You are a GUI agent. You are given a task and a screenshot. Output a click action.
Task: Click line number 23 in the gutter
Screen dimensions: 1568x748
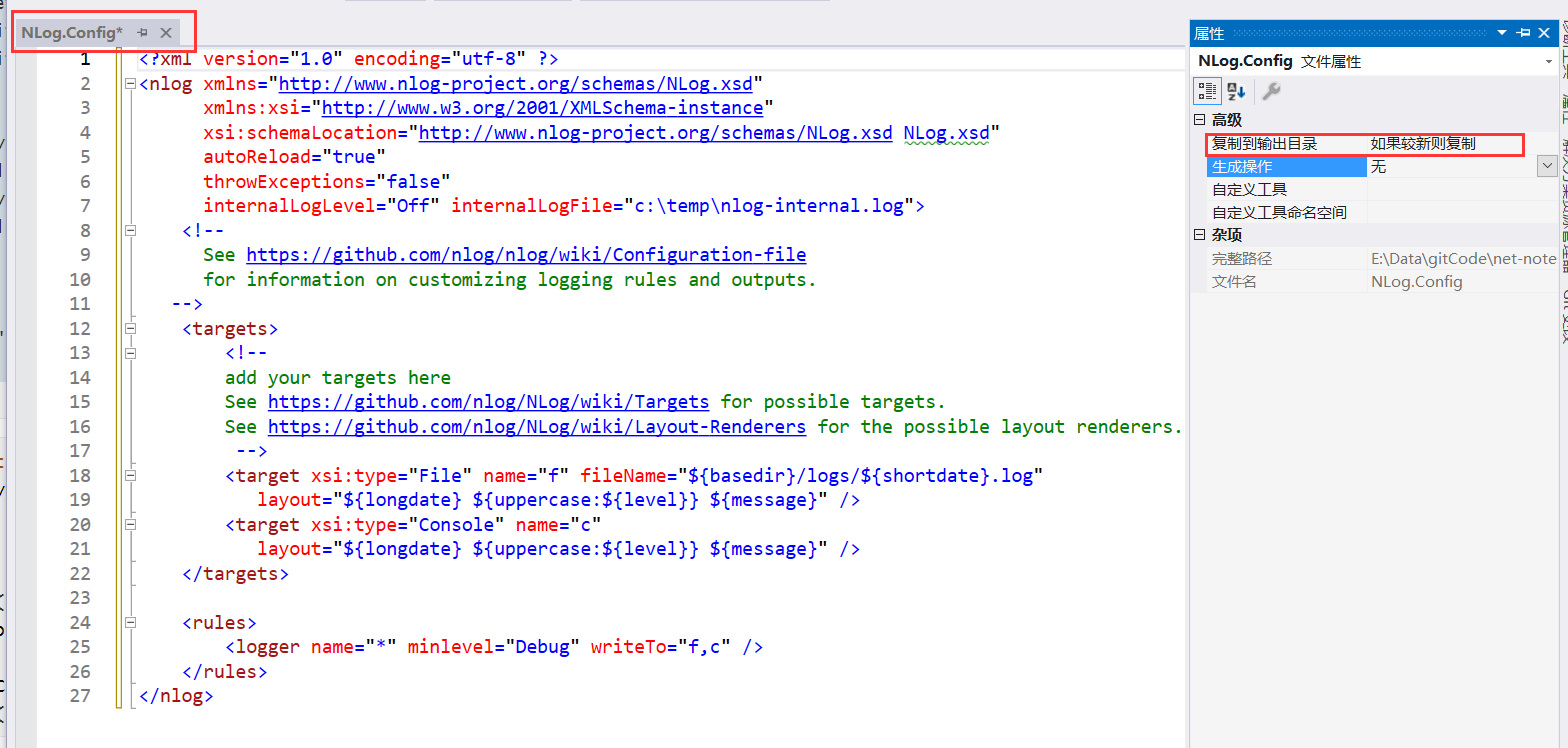pos(80,598)
